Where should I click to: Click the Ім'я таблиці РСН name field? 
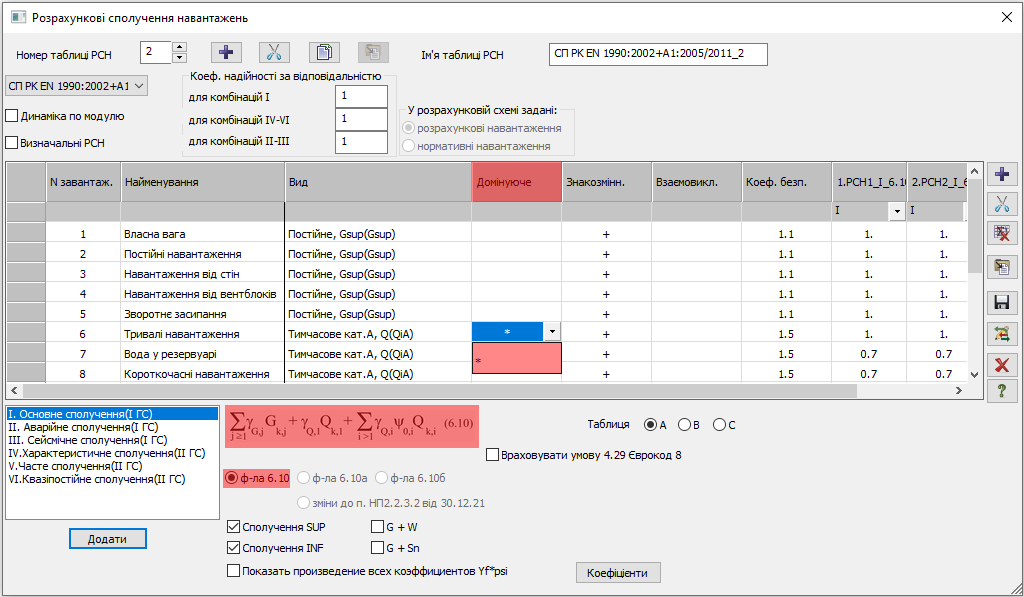pyautogui.click(x=658, y=54)
